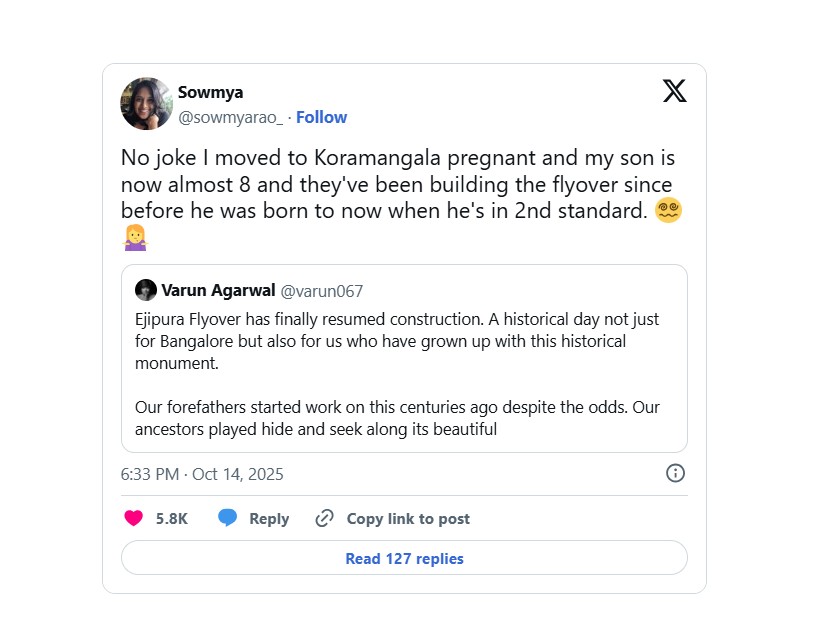824x642 pixels.
Task: Click the shrugging person emoji
Action: pyautogui.click(x=134, y=238)
